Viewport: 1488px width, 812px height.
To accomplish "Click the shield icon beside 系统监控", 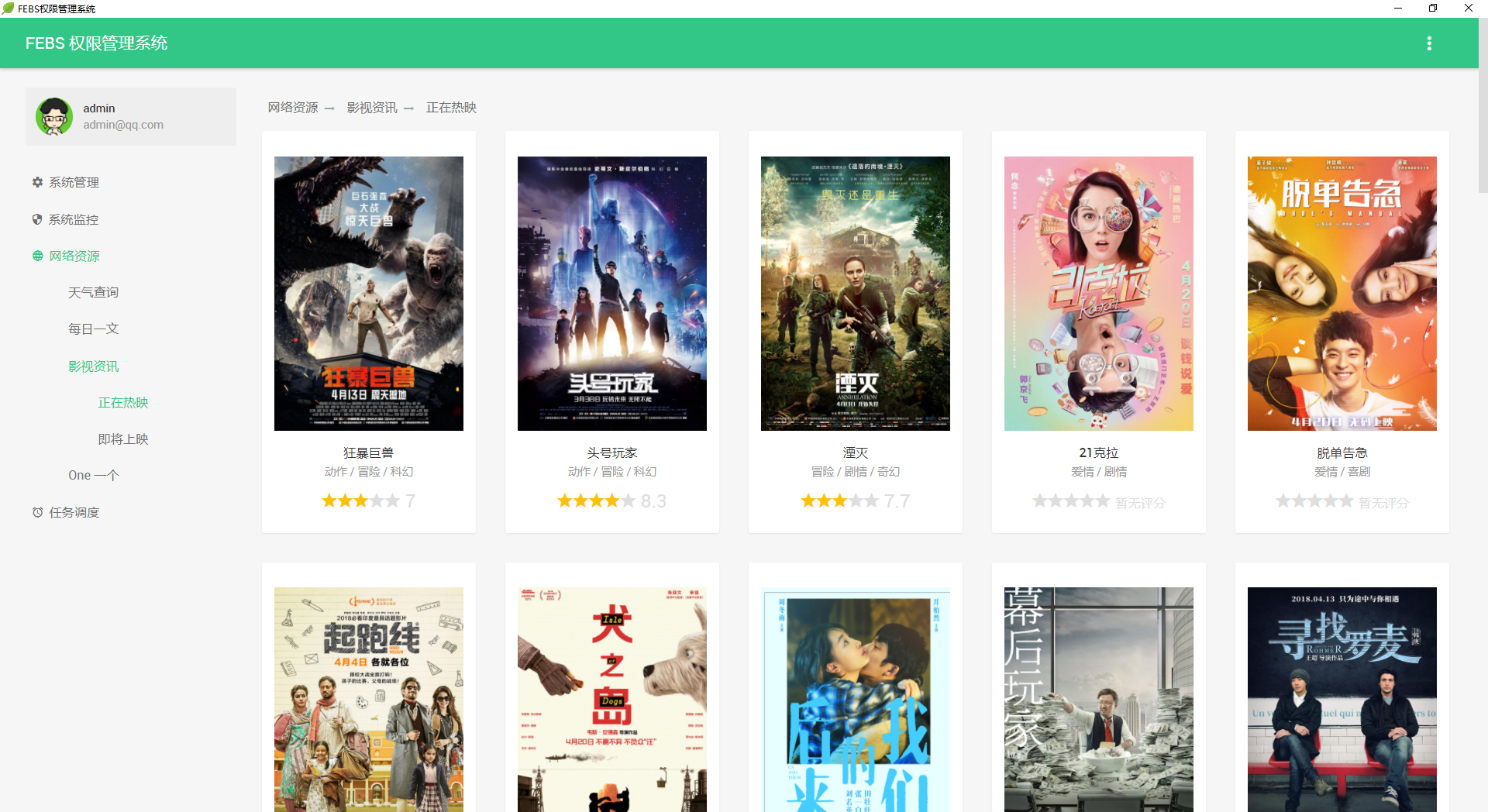I will (x=37, y=219).
